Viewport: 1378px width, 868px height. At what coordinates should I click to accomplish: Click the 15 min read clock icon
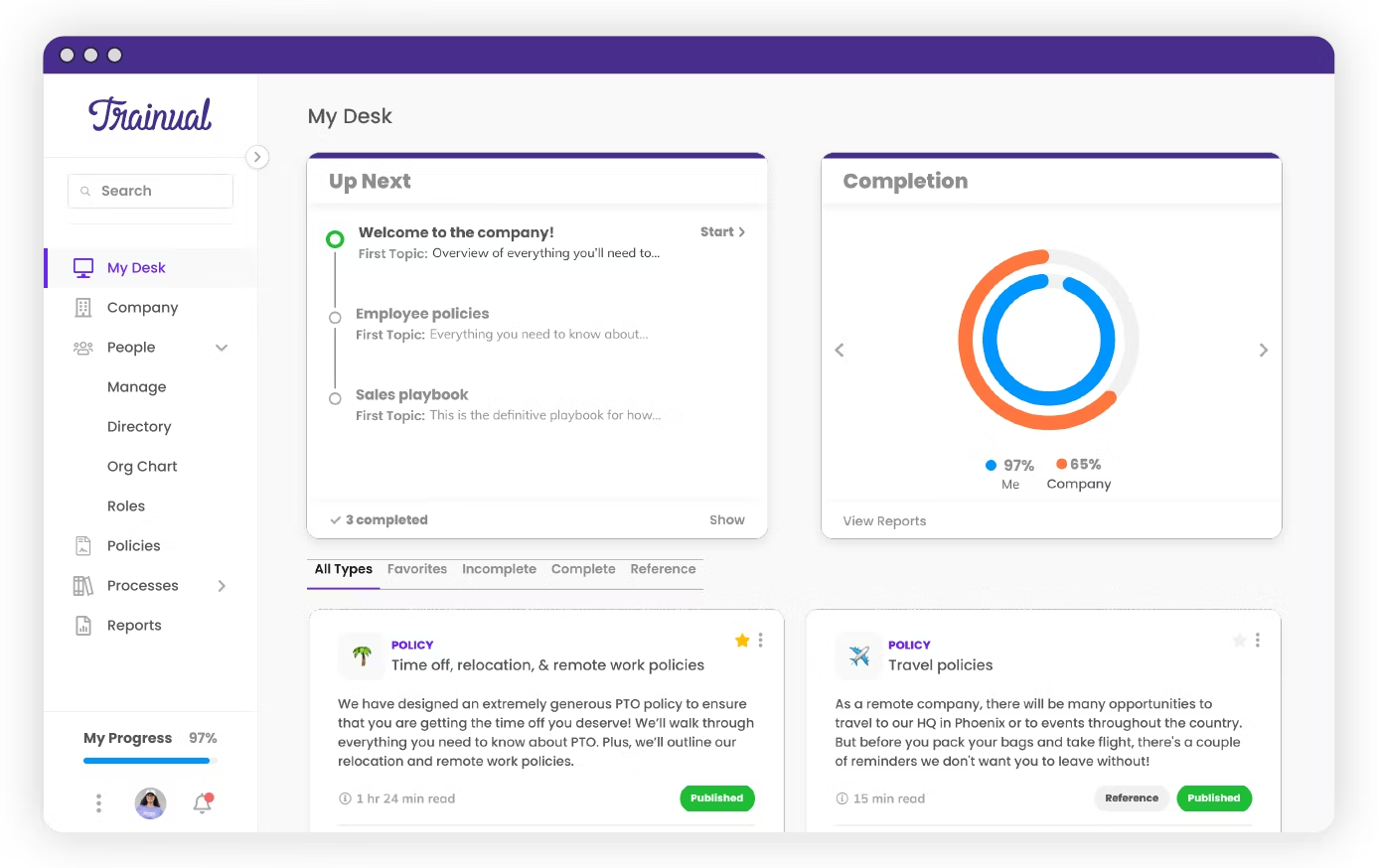click(x=842, y=798)
